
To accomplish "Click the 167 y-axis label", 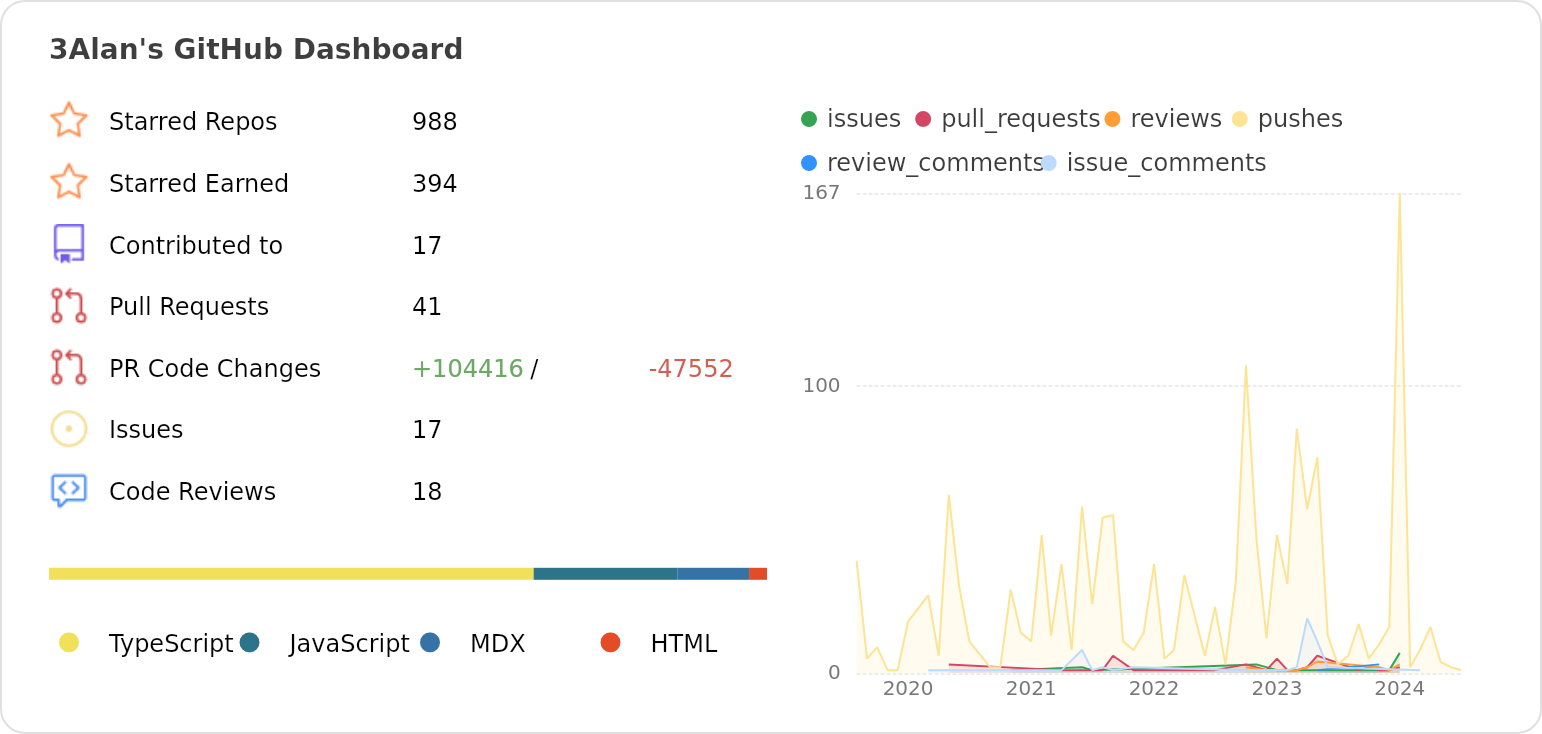I will click(821, 193).
